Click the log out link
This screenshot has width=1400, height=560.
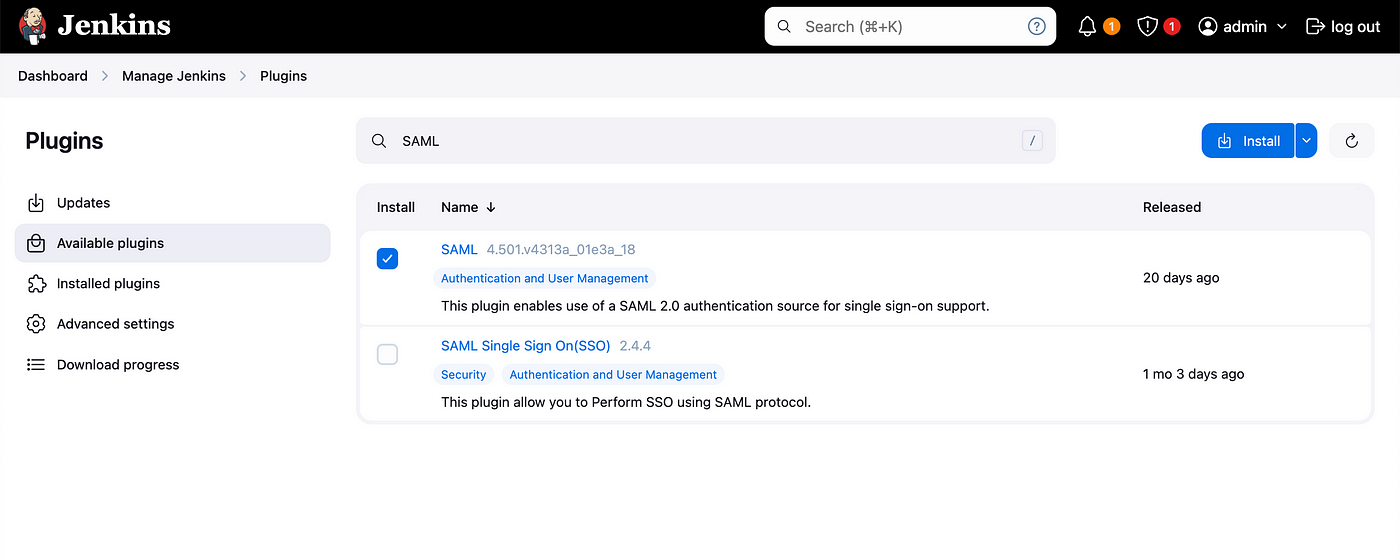click(x=1356, y=27)
